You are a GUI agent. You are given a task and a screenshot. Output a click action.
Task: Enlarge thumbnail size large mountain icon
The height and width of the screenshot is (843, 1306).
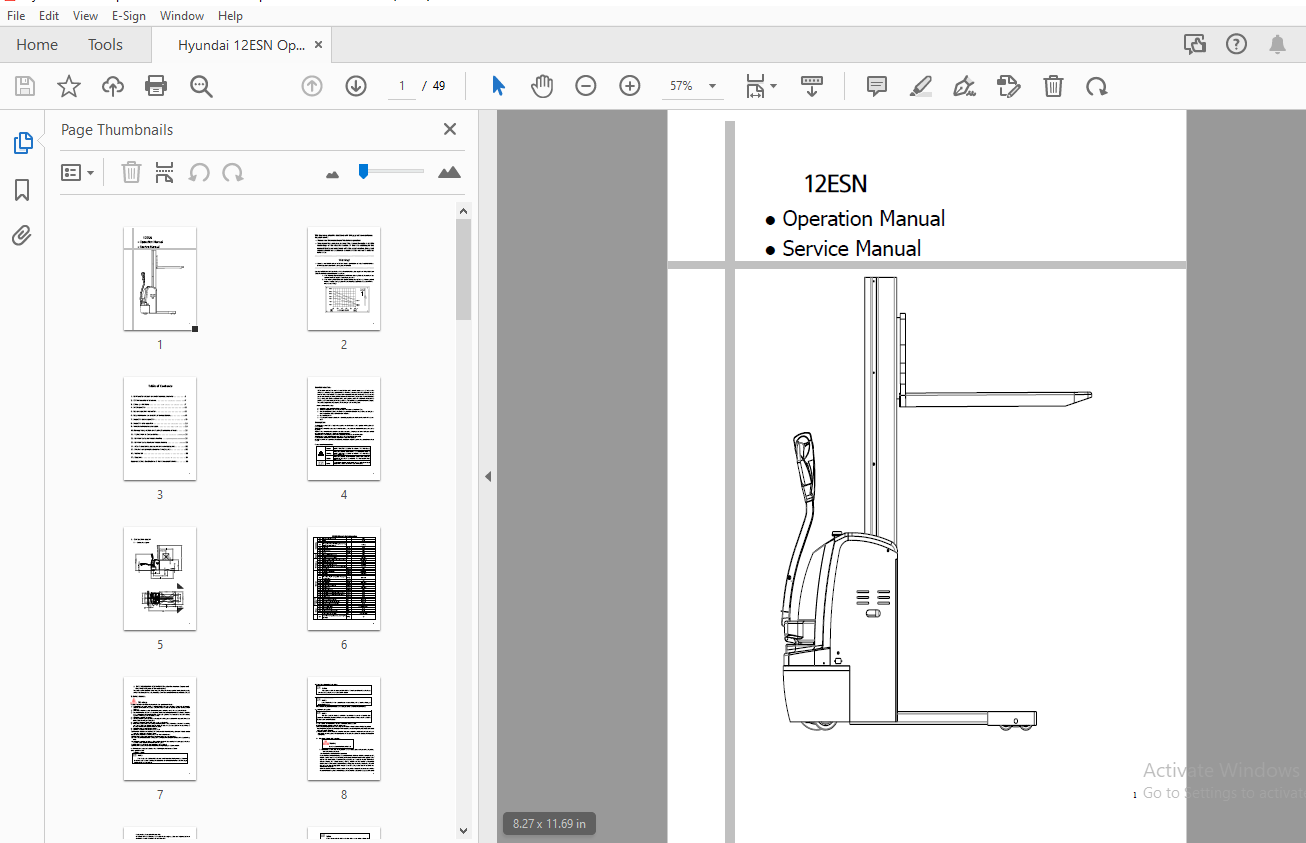(450, 172)
